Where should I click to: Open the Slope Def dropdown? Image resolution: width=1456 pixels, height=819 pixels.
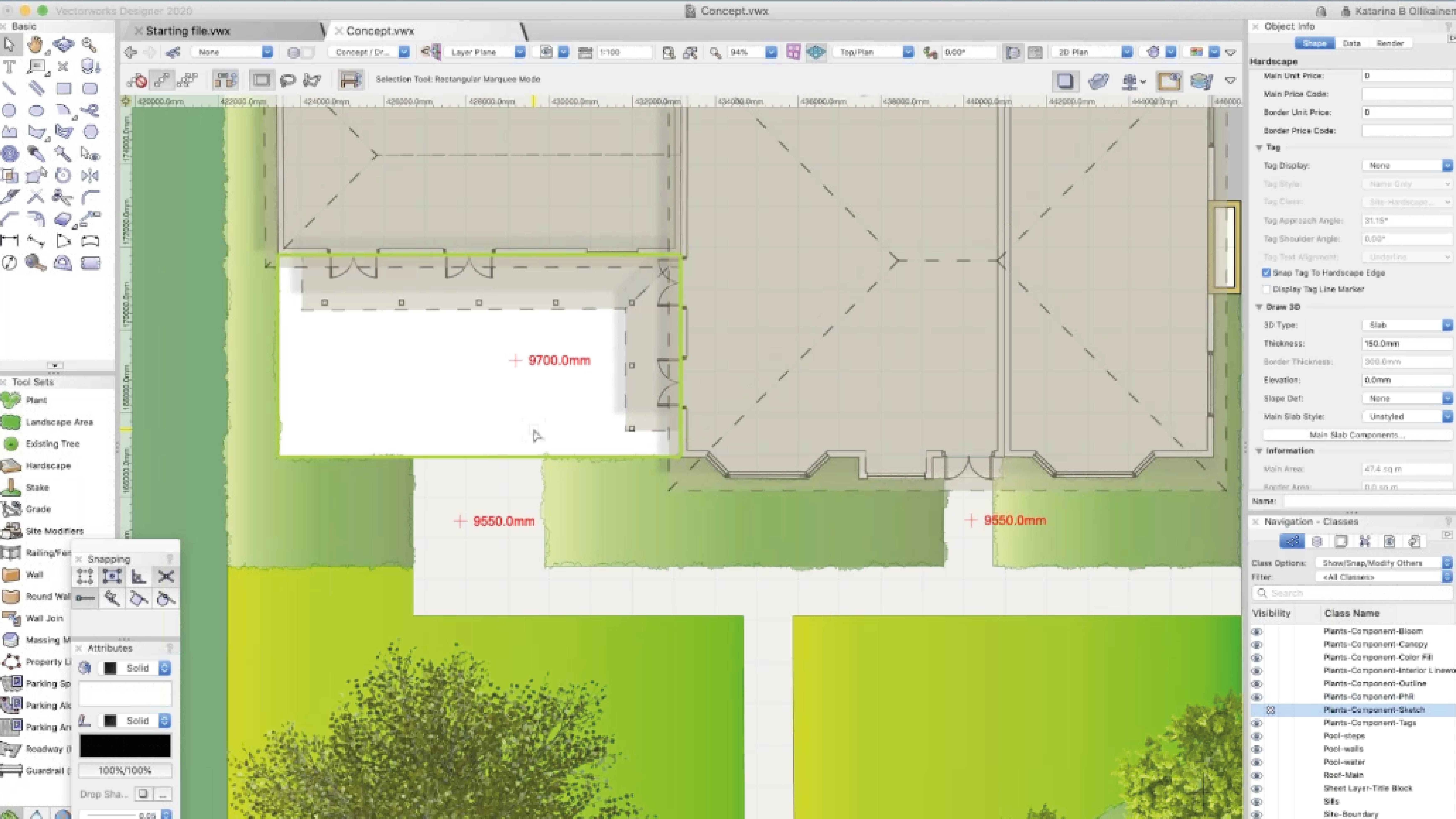pos(1407,398)
